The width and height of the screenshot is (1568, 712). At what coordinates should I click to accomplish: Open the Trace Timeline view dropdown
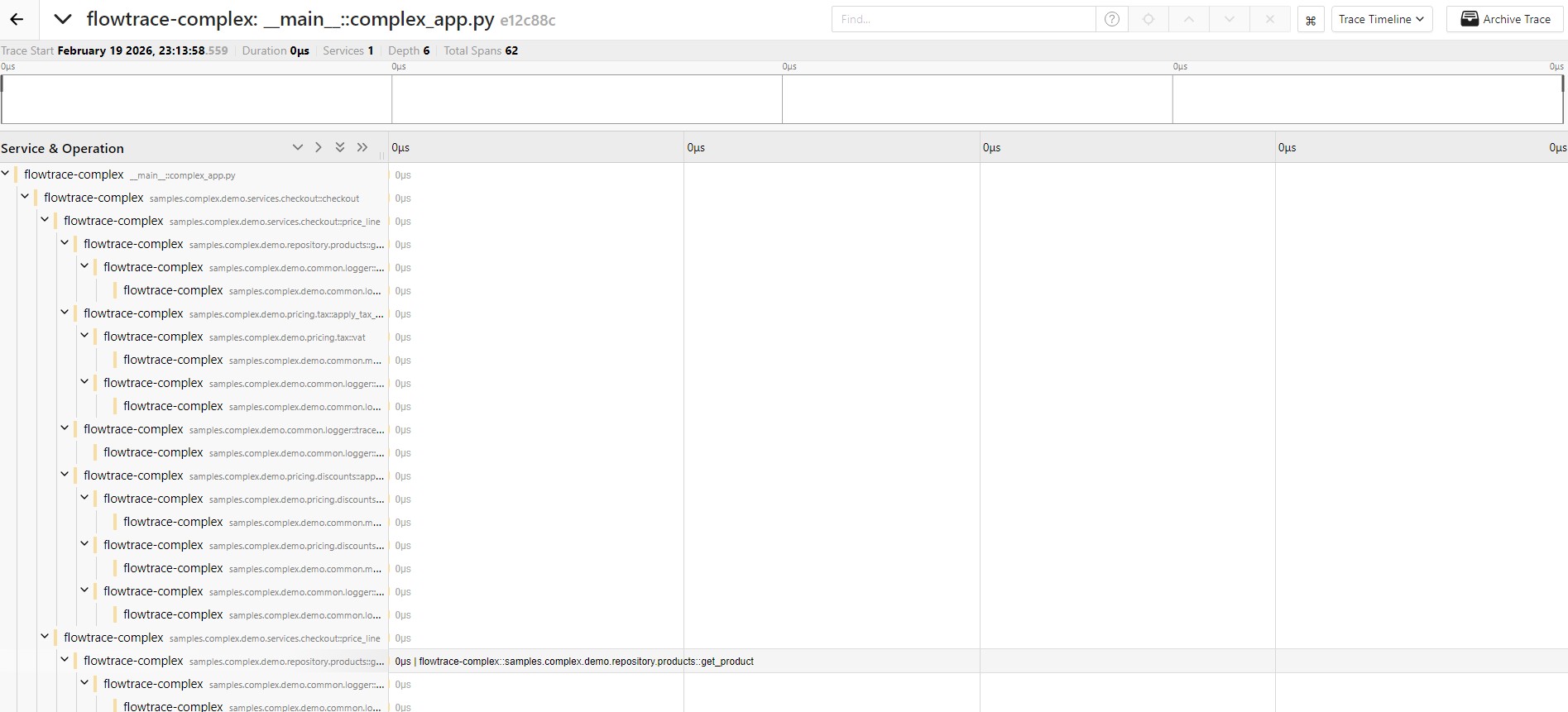point(1381,19)
